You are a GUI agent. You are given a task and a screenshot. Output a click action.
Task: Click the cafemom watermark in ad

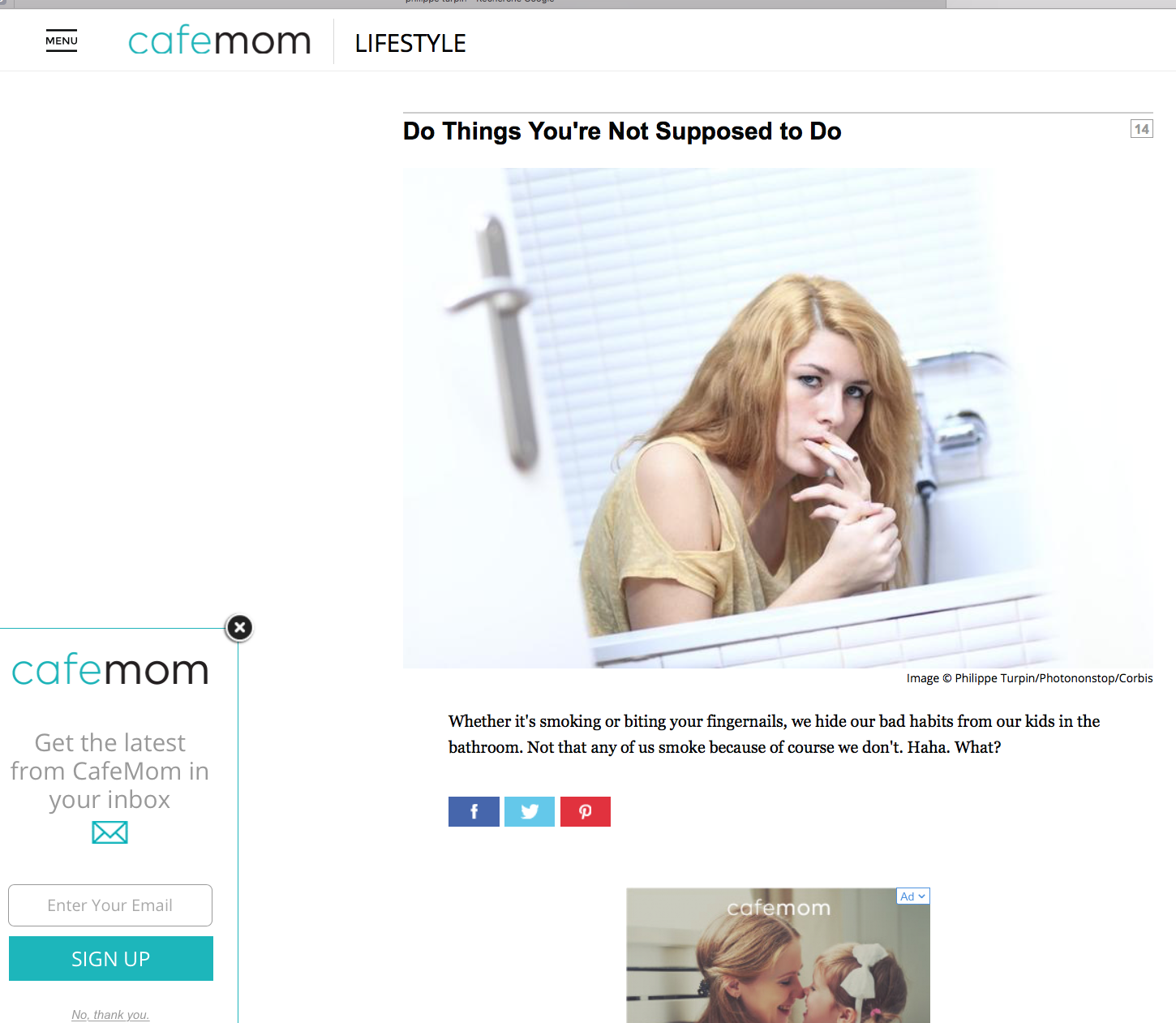[779, 908]
